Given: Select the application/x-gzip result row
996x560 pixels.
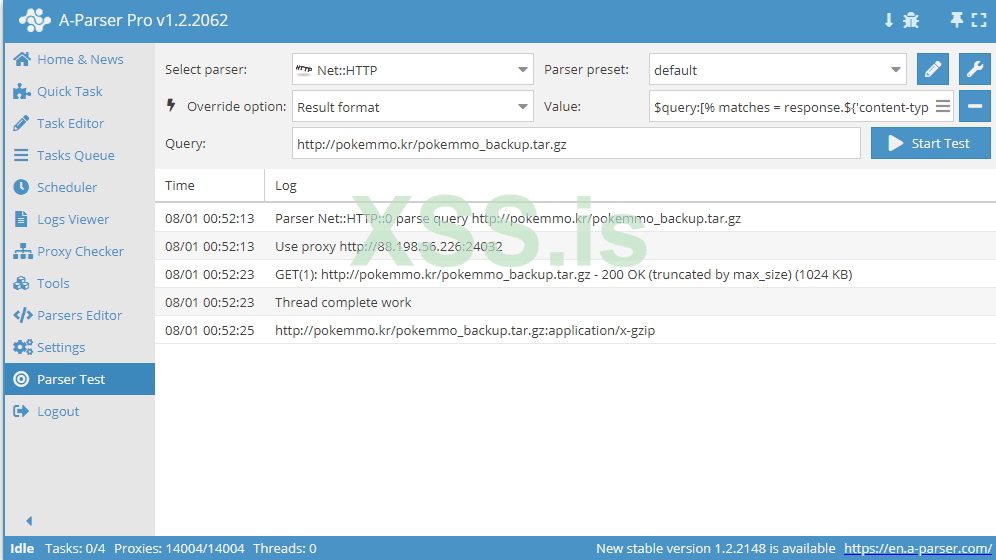Looking at the screenshot, I should (575, 330).
